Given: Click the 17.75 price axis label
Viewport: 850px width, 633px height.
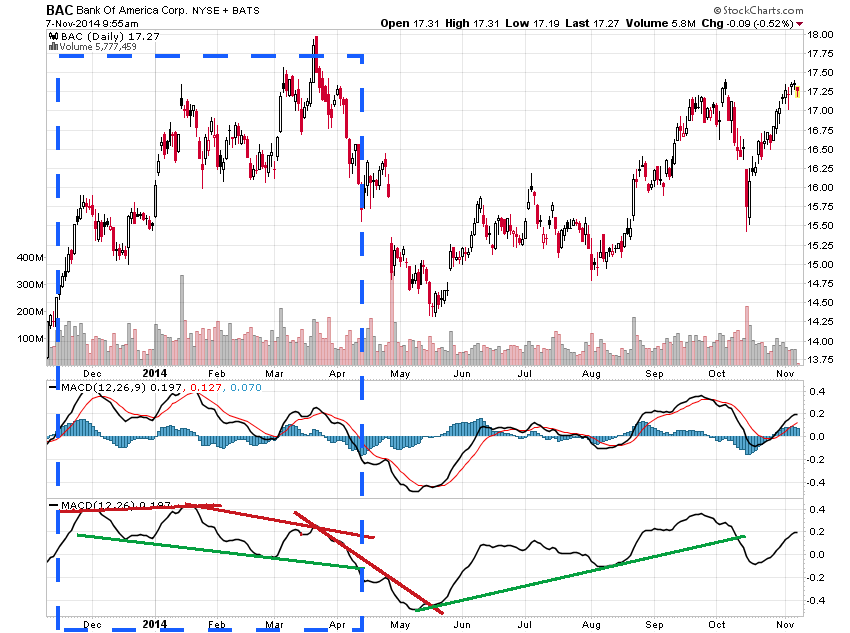Looking at the screenshot, I should pos(820,54).
